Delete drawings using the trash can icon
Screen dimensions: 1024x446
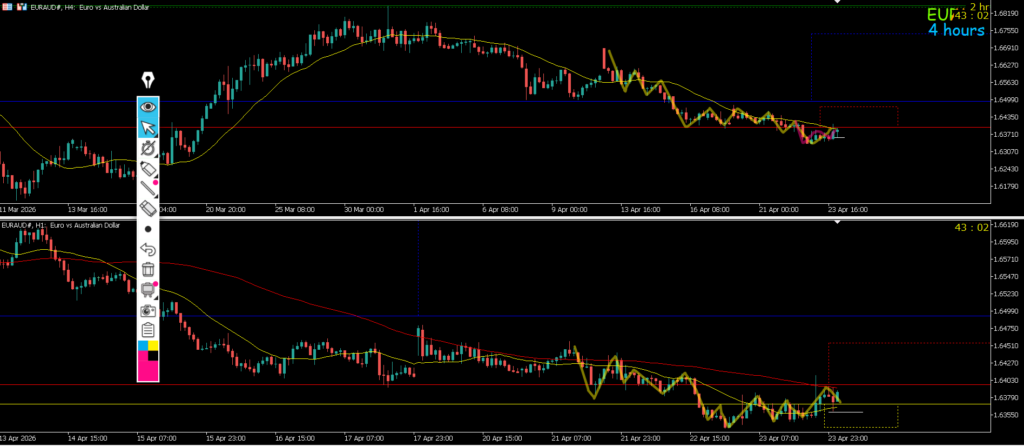pos(148,269)
